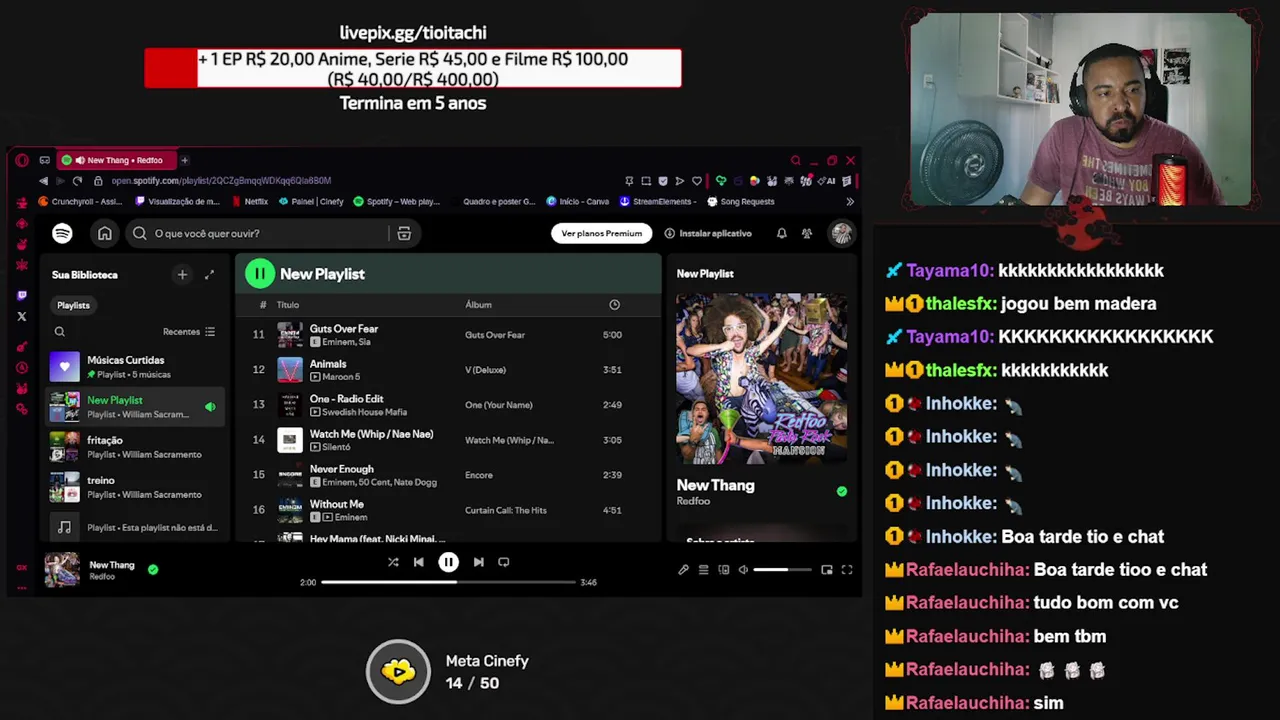1280x720 pixels.
Task: Toggle shuffle in the player bar
Action: click(x=393, y=562)
